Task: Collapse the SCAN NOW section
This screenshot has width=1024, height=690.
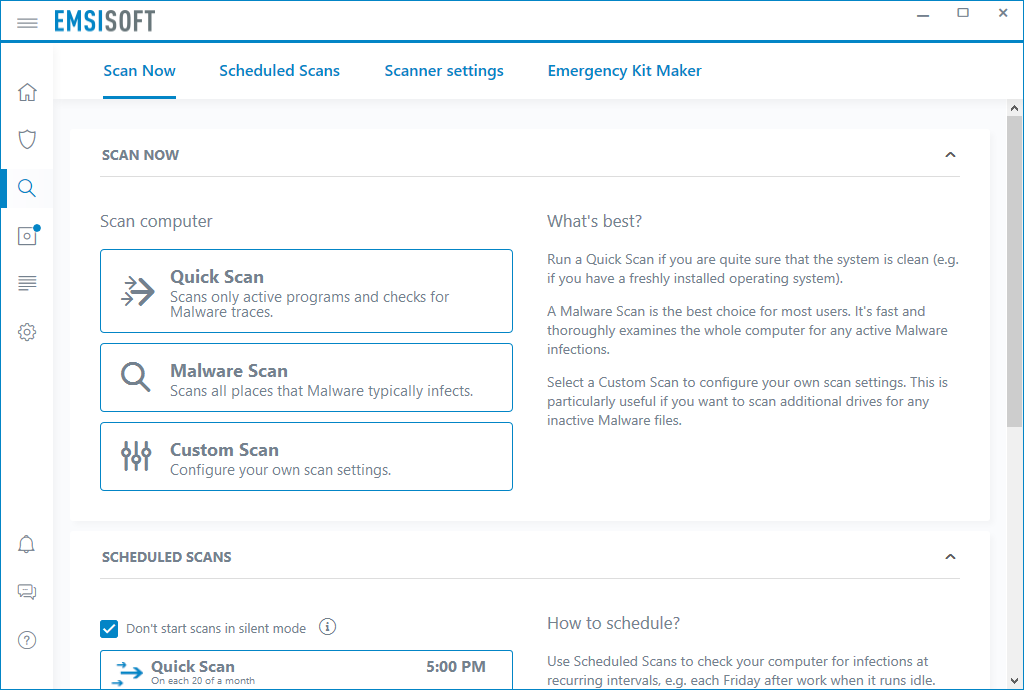Action: (x=950, y=155)
